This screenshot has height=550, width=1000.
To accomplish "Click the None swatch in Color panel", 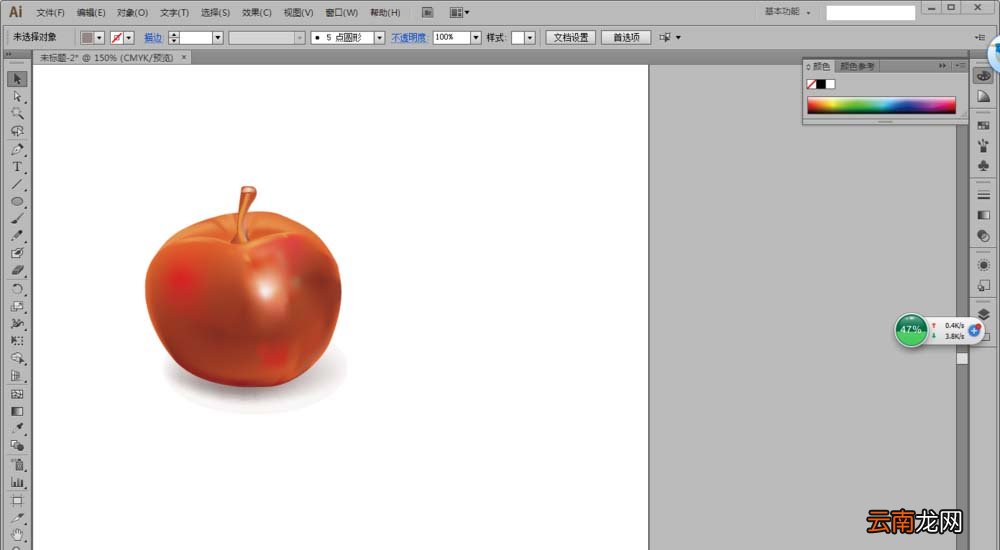I will [811, 84].
